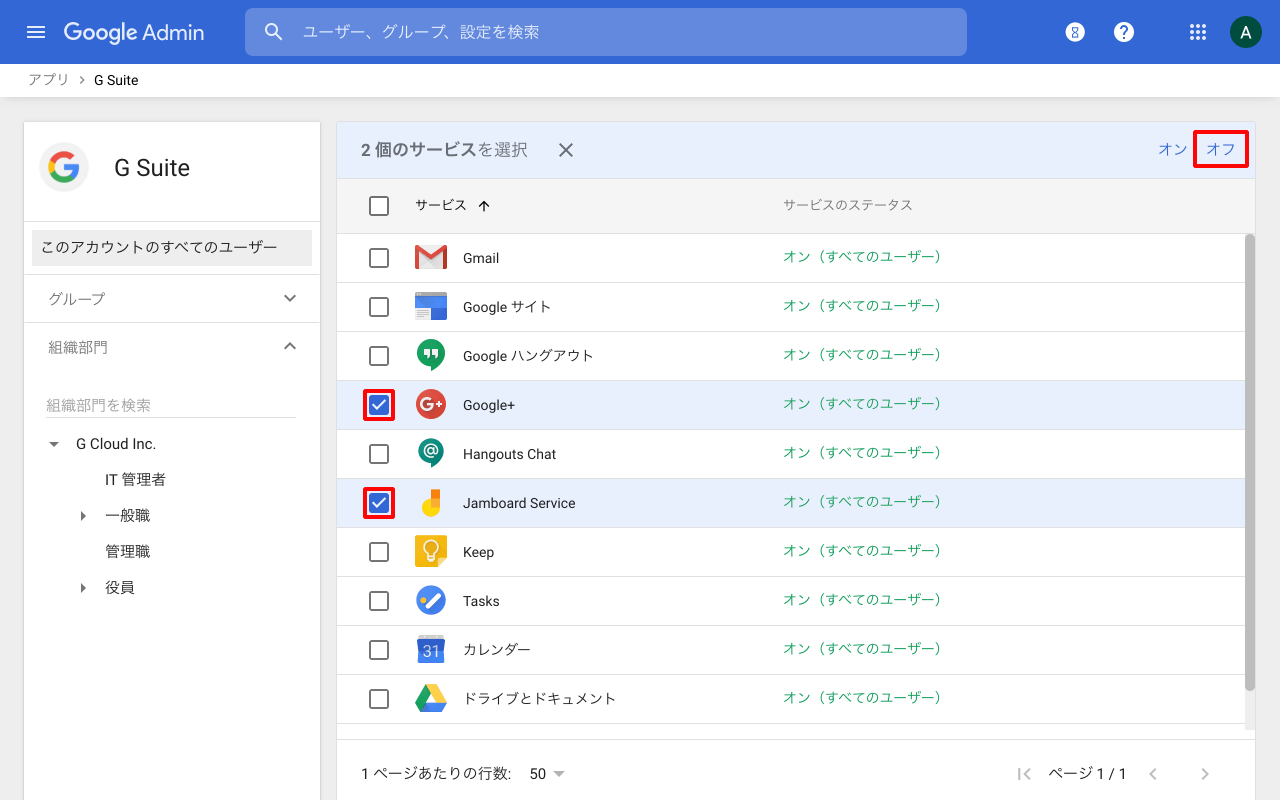Click the サービス column header
1280x800 pixels.
pos(441,205)
